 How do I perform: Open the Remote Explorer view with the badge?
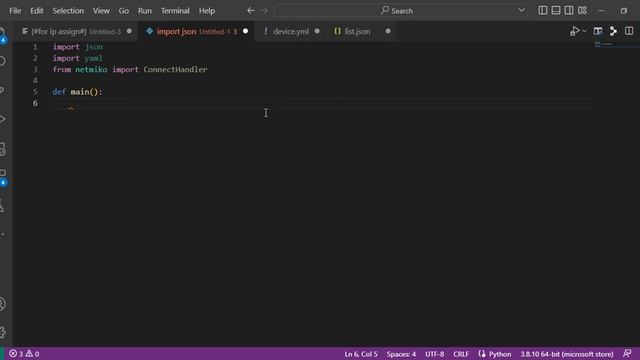[x=3, y=177]
